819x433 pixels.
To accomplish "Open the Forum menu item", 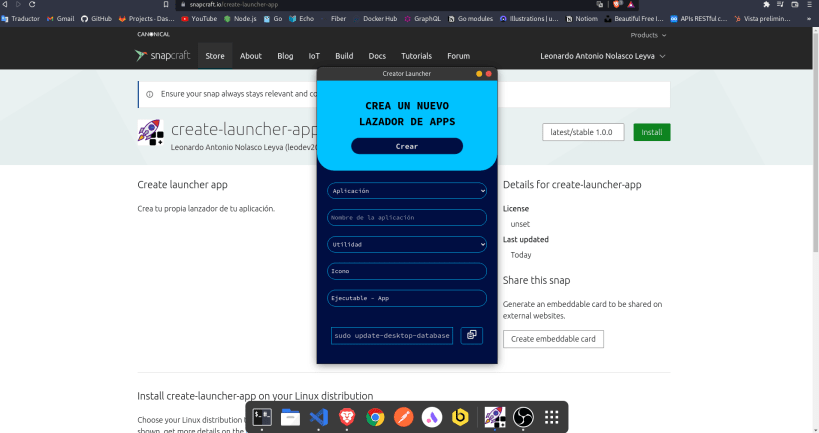I will (459, 56).
